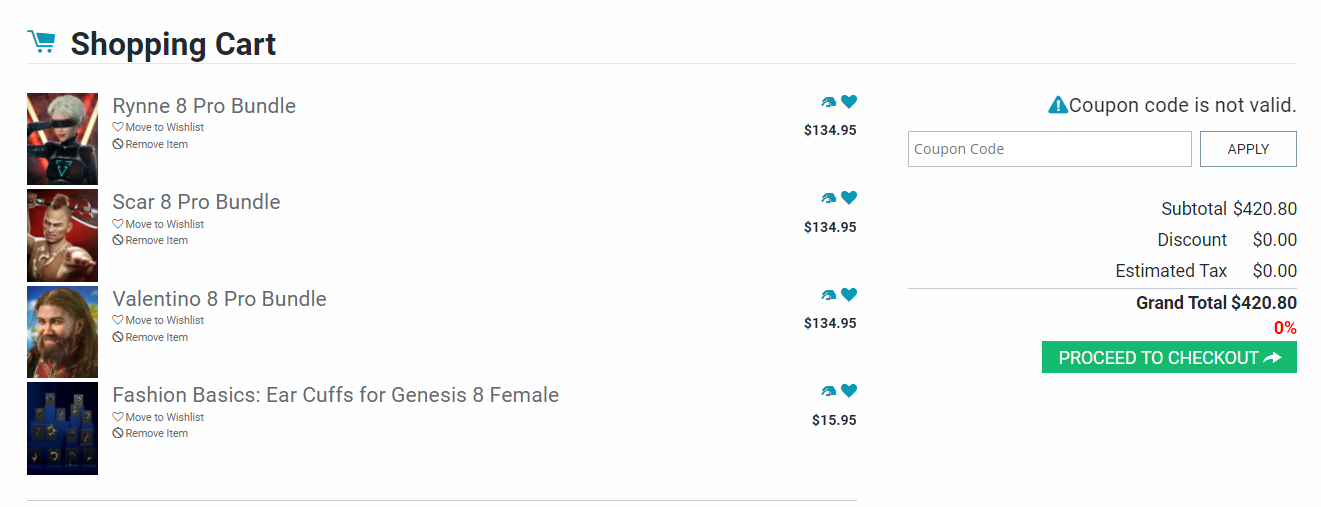Screen dimensions: 1321x507
Task: Click heart icon for Rynne 8 Pro Bundle
Action: (x=849, y=101)
